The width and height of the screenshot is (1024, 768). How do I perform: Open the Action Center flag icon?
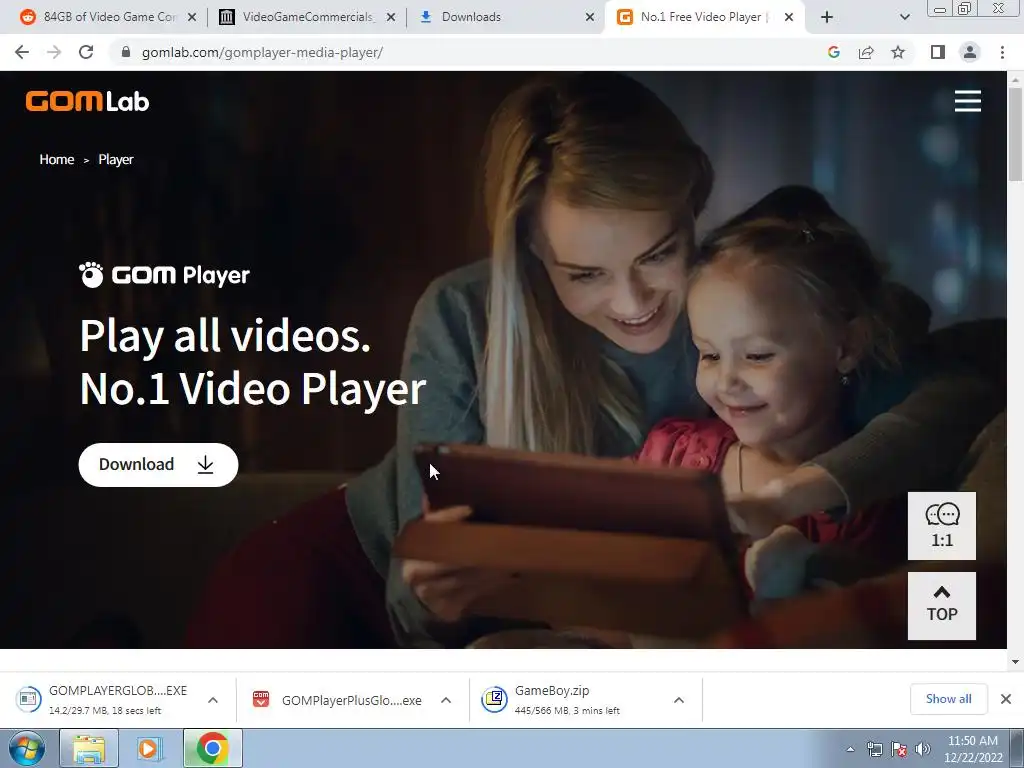(899, 749)
